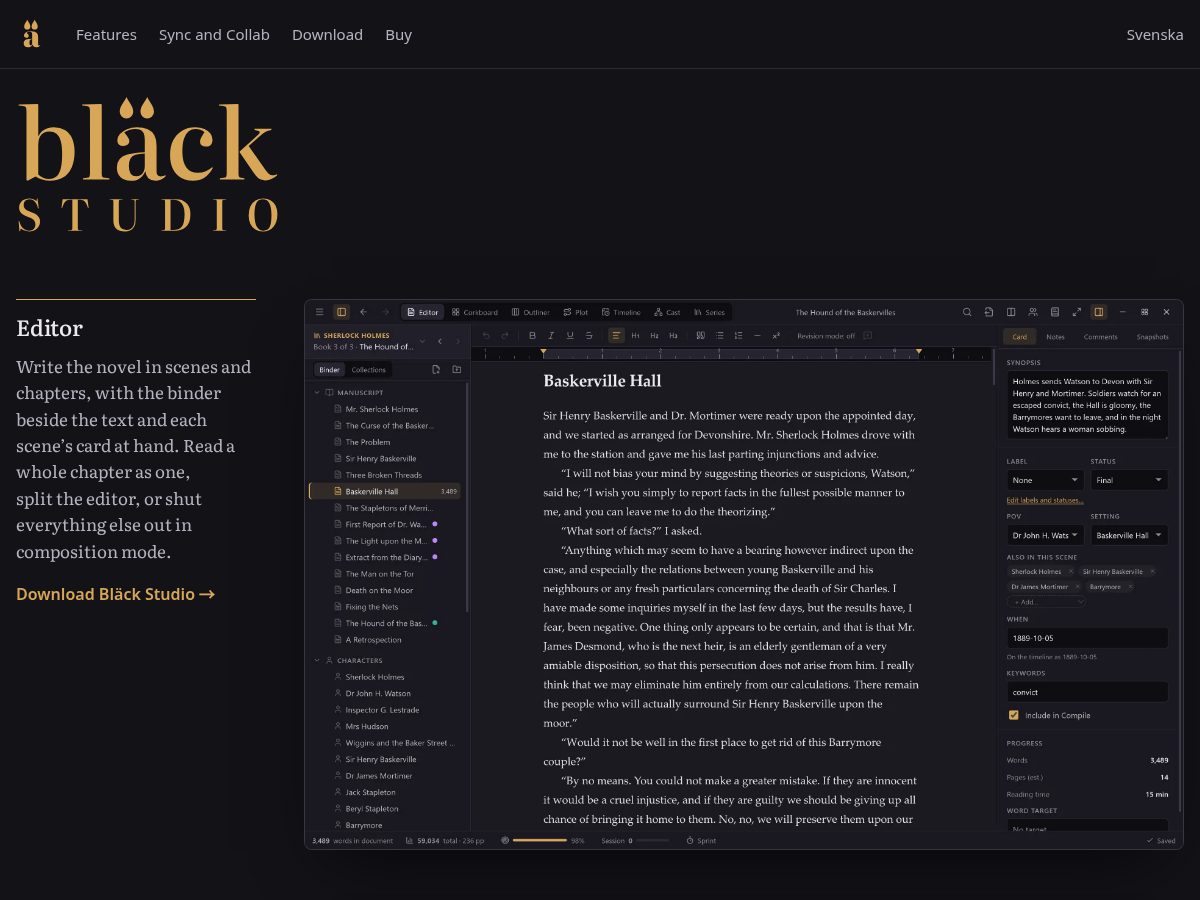Open the Add character dropdown
The width and height of the screenshot is (1200, 900).
point(1046,602)
